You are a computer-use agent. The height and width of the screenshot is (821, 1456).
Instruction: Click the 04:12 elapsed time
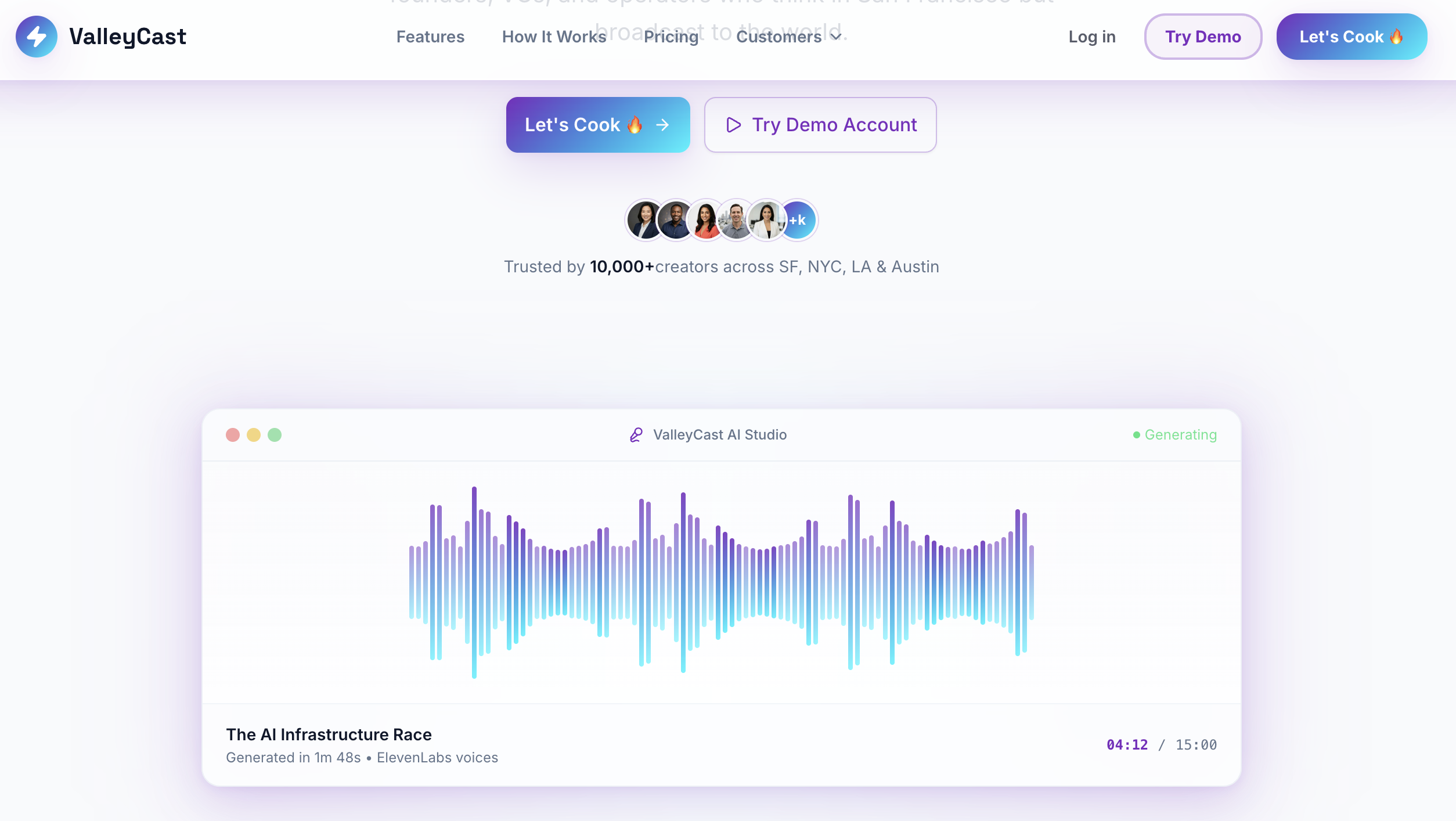pyautogui.click(x=1127, y=745)
